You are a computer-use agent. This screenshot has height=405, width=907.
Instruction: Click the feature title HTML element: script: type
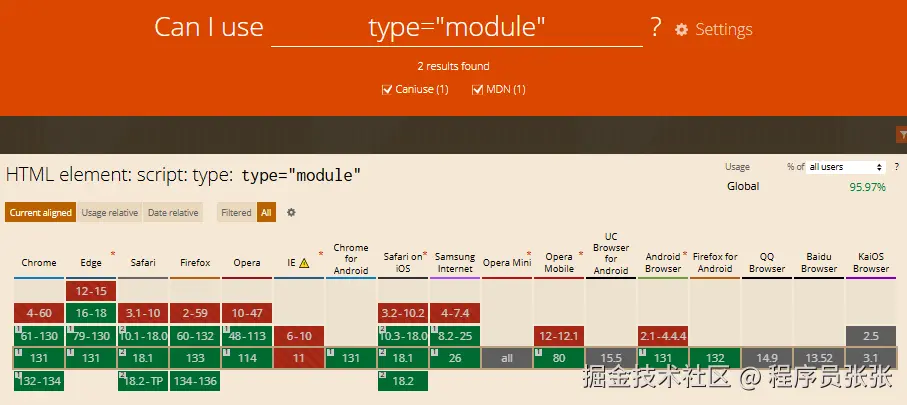183,175
